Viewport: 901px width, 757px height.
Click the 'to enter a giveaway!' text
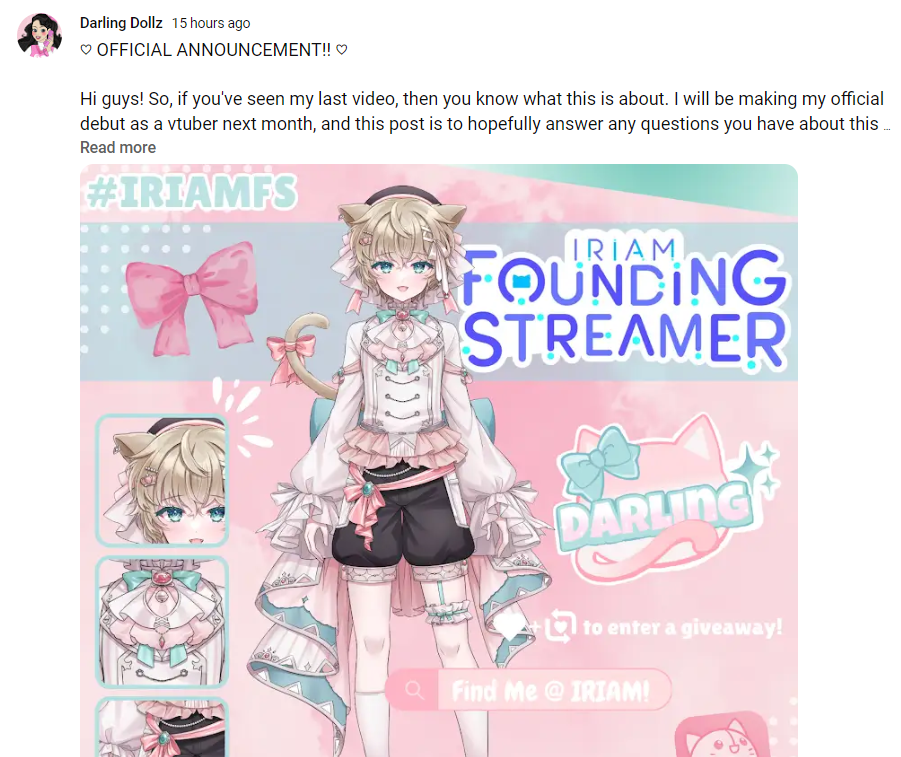683,627
